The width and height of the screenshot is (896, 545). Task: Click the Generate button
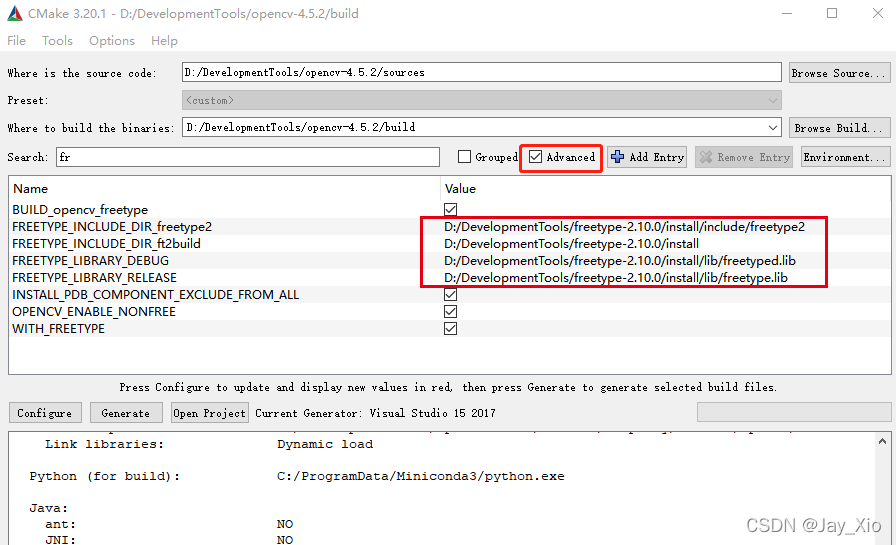[x=126, y=412]
